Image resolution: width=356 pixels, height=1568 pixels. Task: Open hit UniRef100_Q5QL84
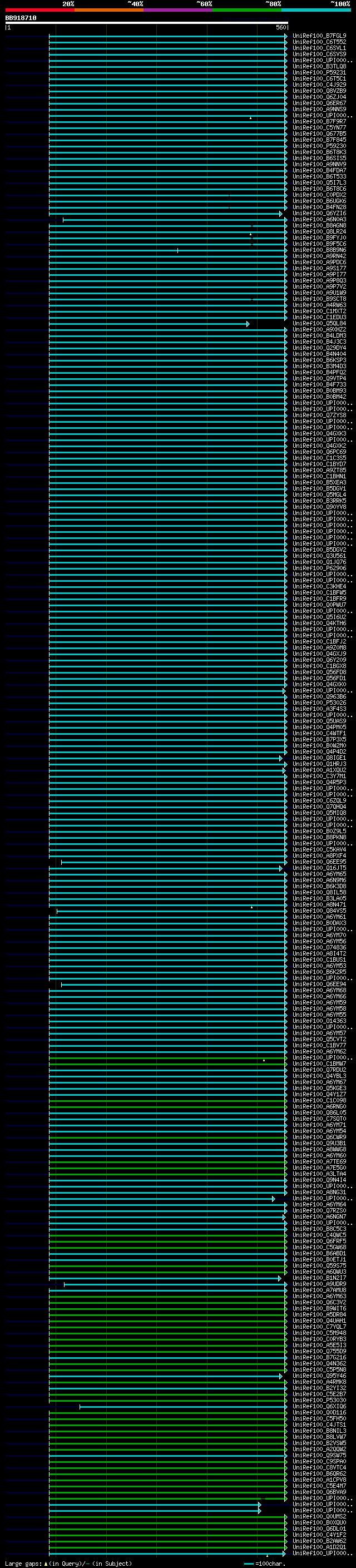click(319, 324)
